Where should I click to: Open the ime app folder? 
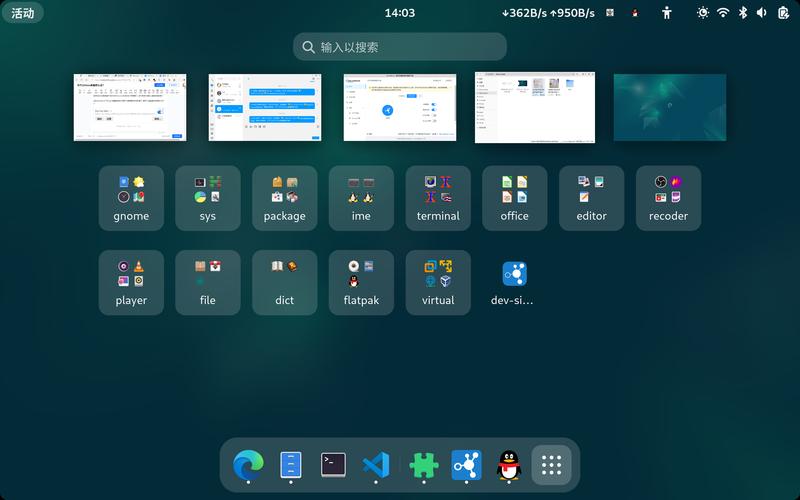[x=361, y=198]
